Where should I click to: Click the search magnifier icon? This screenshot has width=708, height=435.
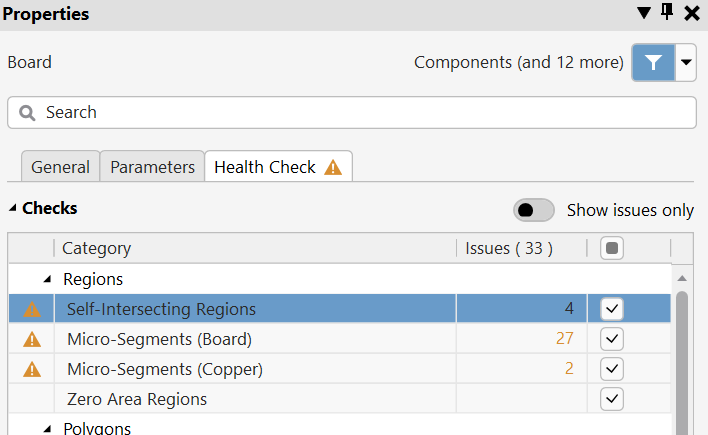coord(27,113)
